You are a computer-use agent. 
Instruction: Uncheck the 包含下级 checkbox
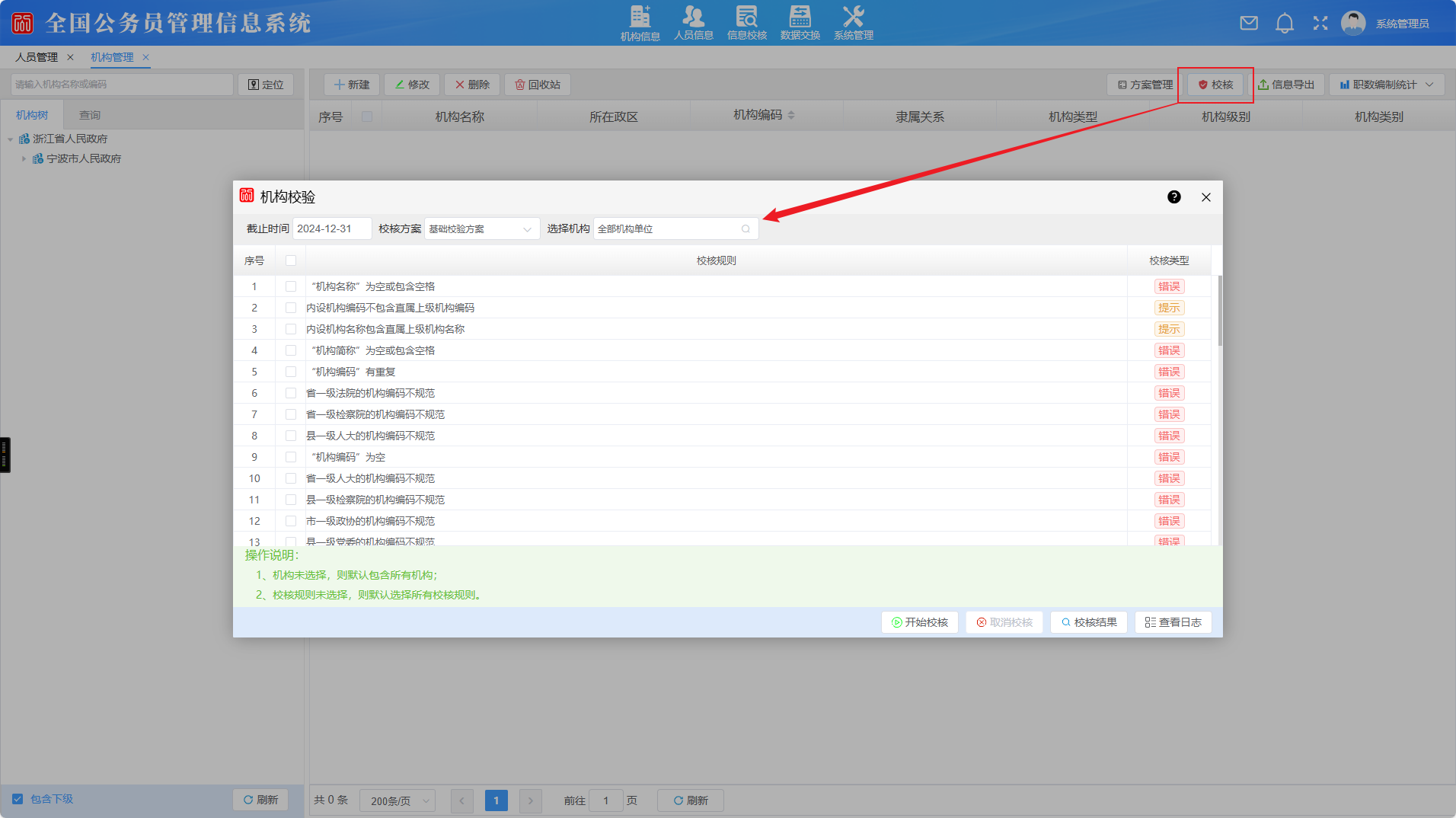18,799
